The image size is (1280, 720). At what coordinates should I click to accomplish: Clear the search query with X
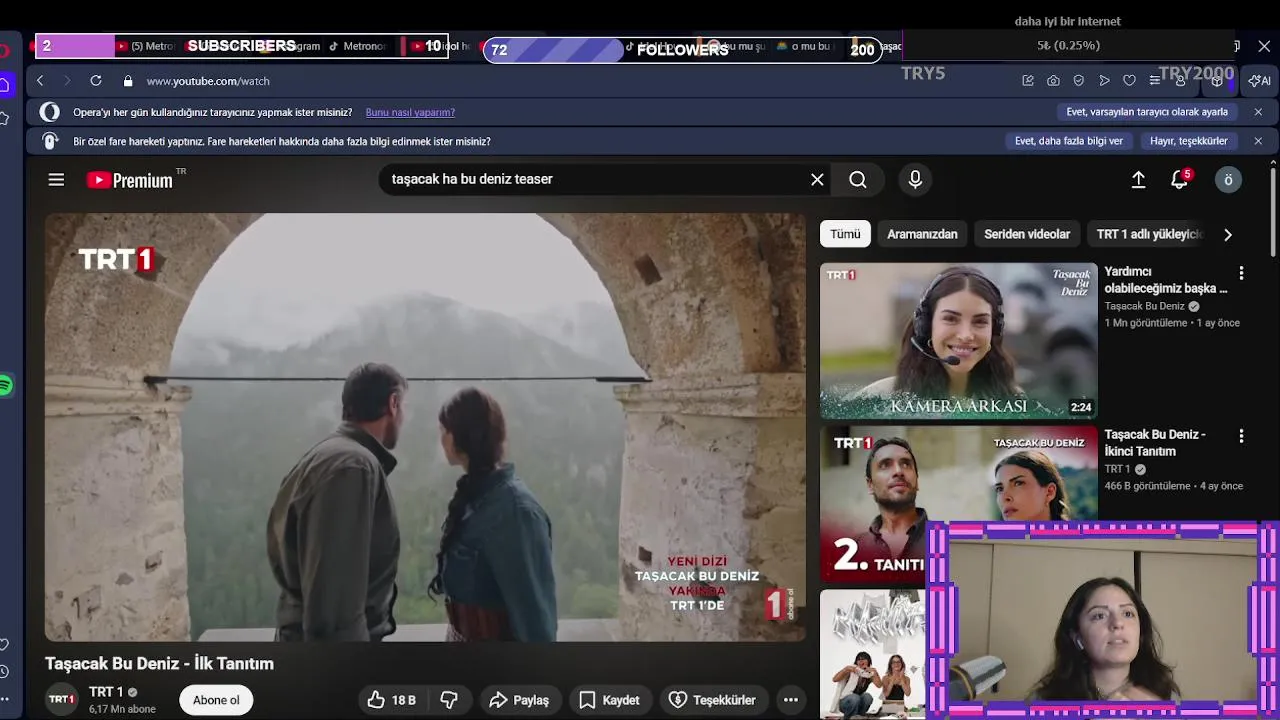point(817,180)
